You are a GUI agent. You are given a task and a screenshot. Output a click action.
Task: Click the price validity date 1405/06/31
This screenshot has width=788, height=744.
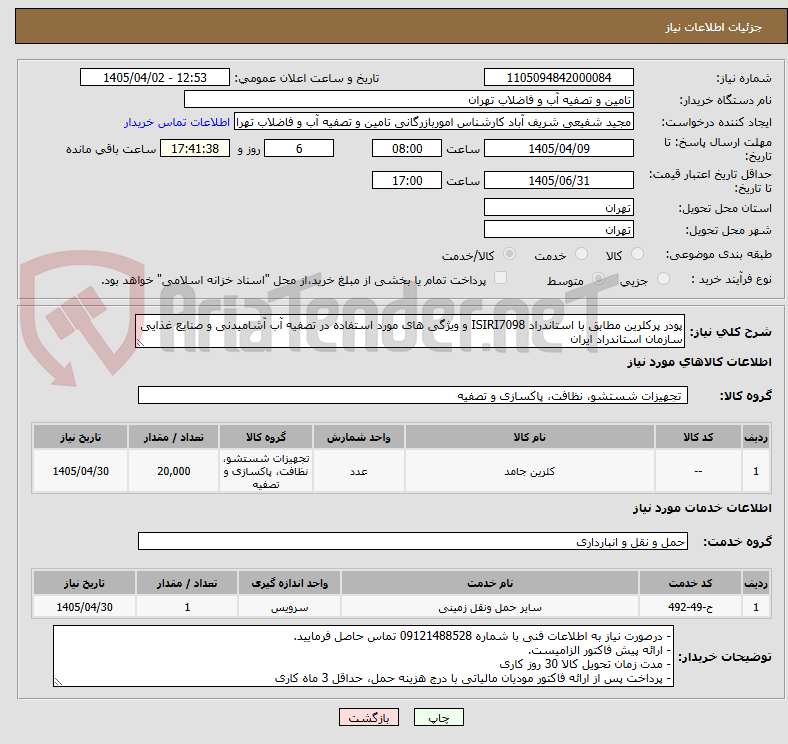click(559, 180)
